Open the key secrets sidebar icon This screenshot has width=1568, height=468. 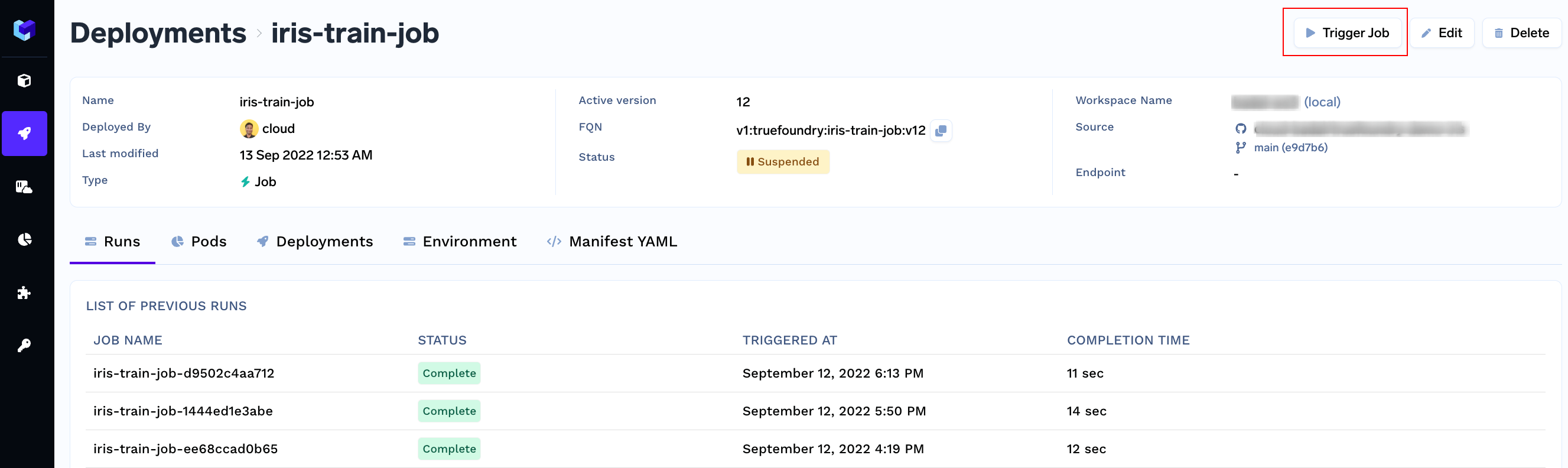tap(24, 346)
